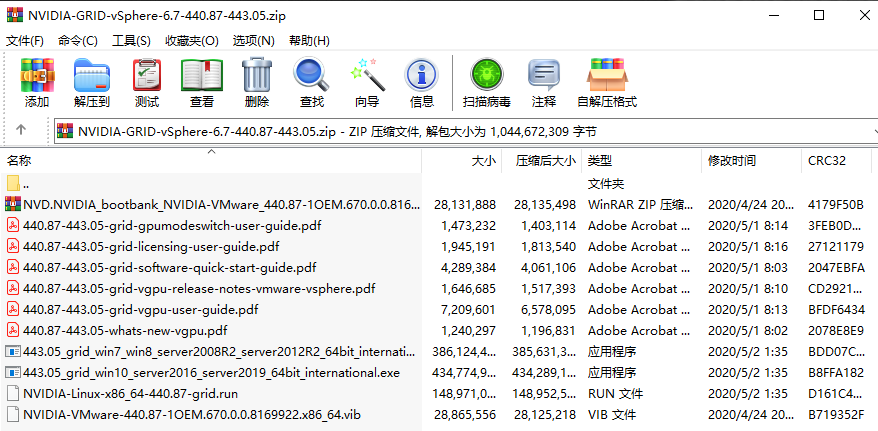Open the 收藏夹(O) menu

click(192, 41)
